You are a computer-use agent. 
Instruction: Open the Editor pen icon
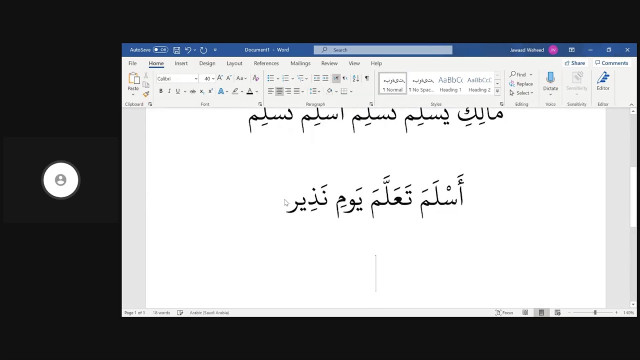coord(603,81)
